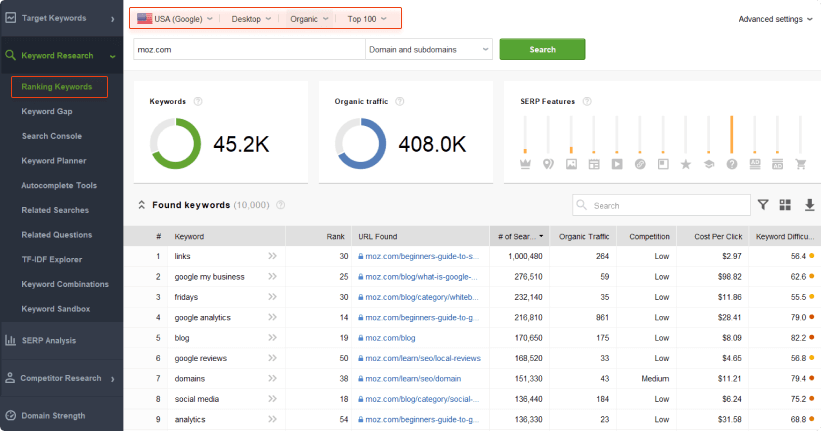Click the Keywords green donut chart
Image resolution: width=821 pixels, height=431 pixels.
point(175,143)
